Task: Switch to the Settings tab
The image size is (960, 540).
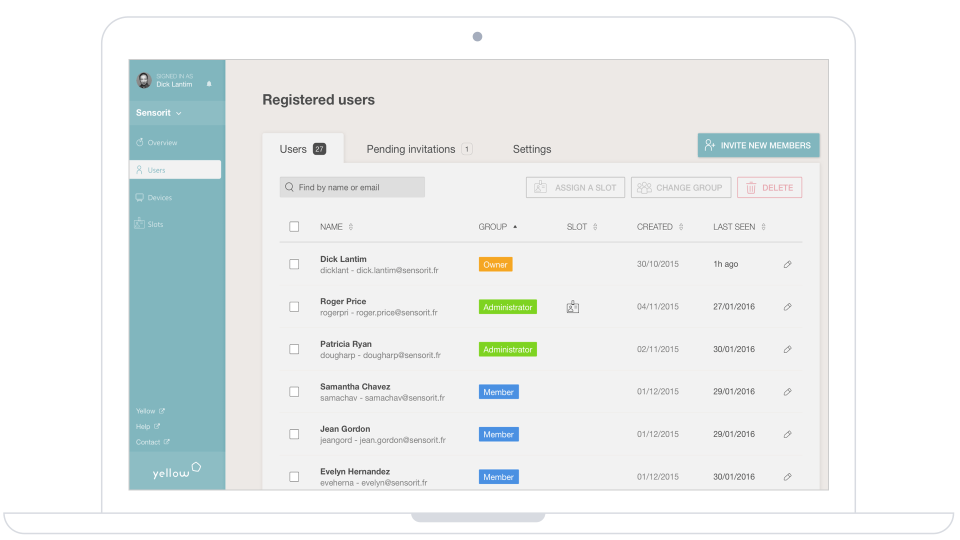Action: tap(532, 149)
